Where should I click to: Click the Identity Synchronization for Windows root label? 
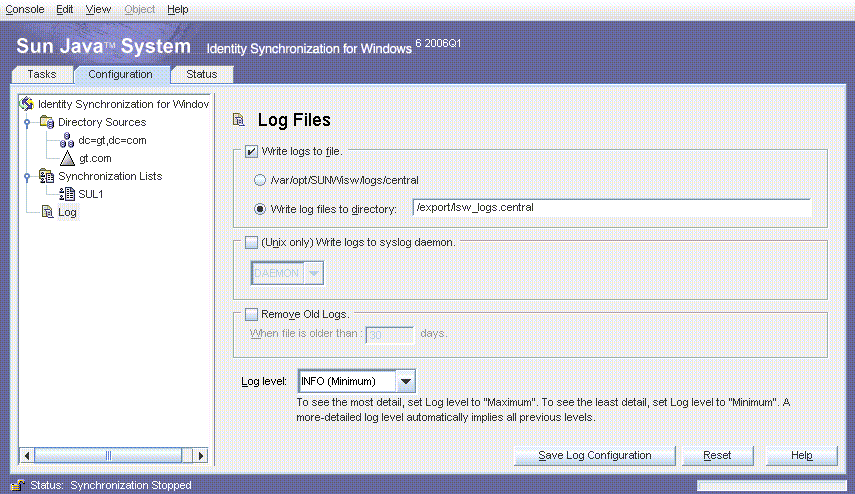123,104
